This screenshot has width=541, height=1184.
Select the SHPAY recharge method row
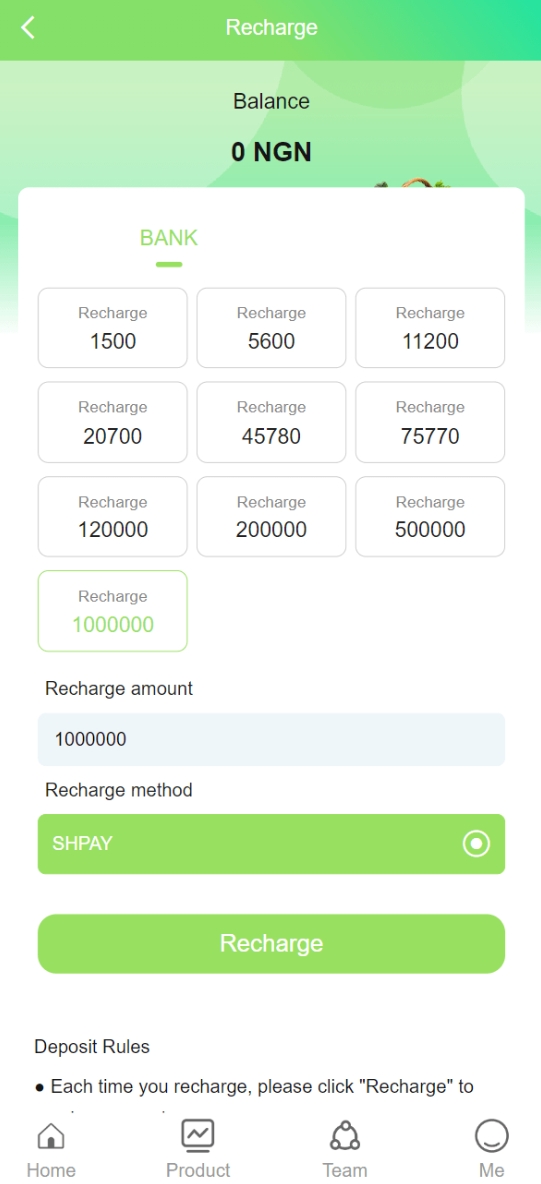point(271,843)
